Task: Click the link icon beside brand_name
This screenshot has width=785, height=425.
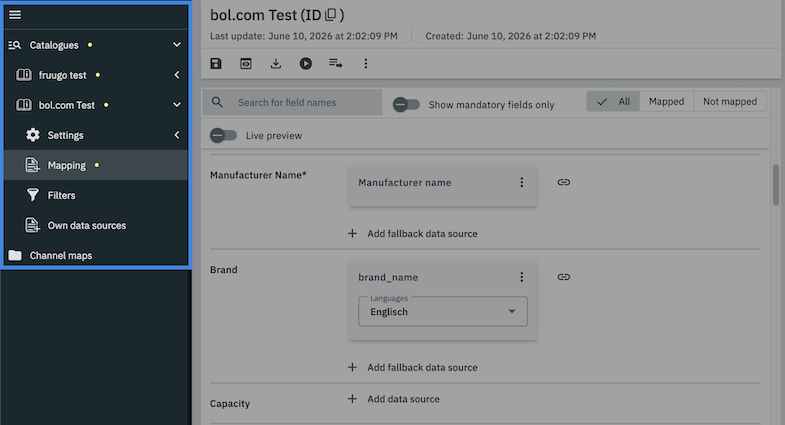Action: pyautogui.click(x=564, y=277)
